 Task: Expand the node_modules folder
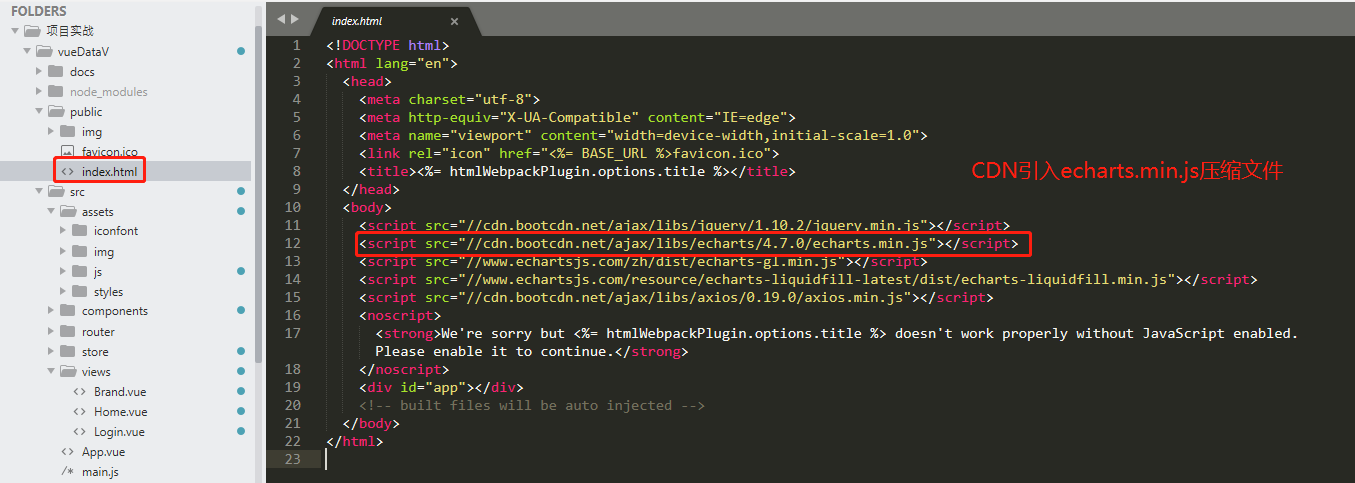(40, 91)
